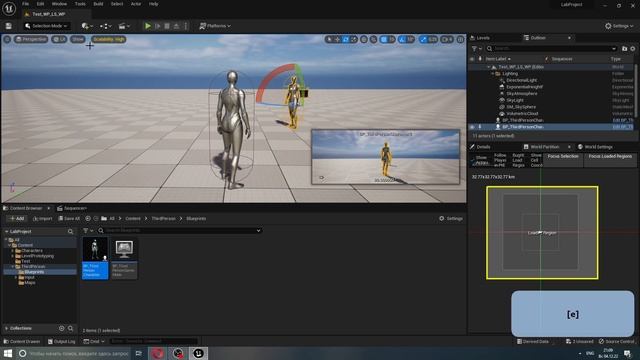Screen dimensions: 640x360
Task: Click the Scalability: High warning button
Action: pyautogui.click(x=108, y=39)
